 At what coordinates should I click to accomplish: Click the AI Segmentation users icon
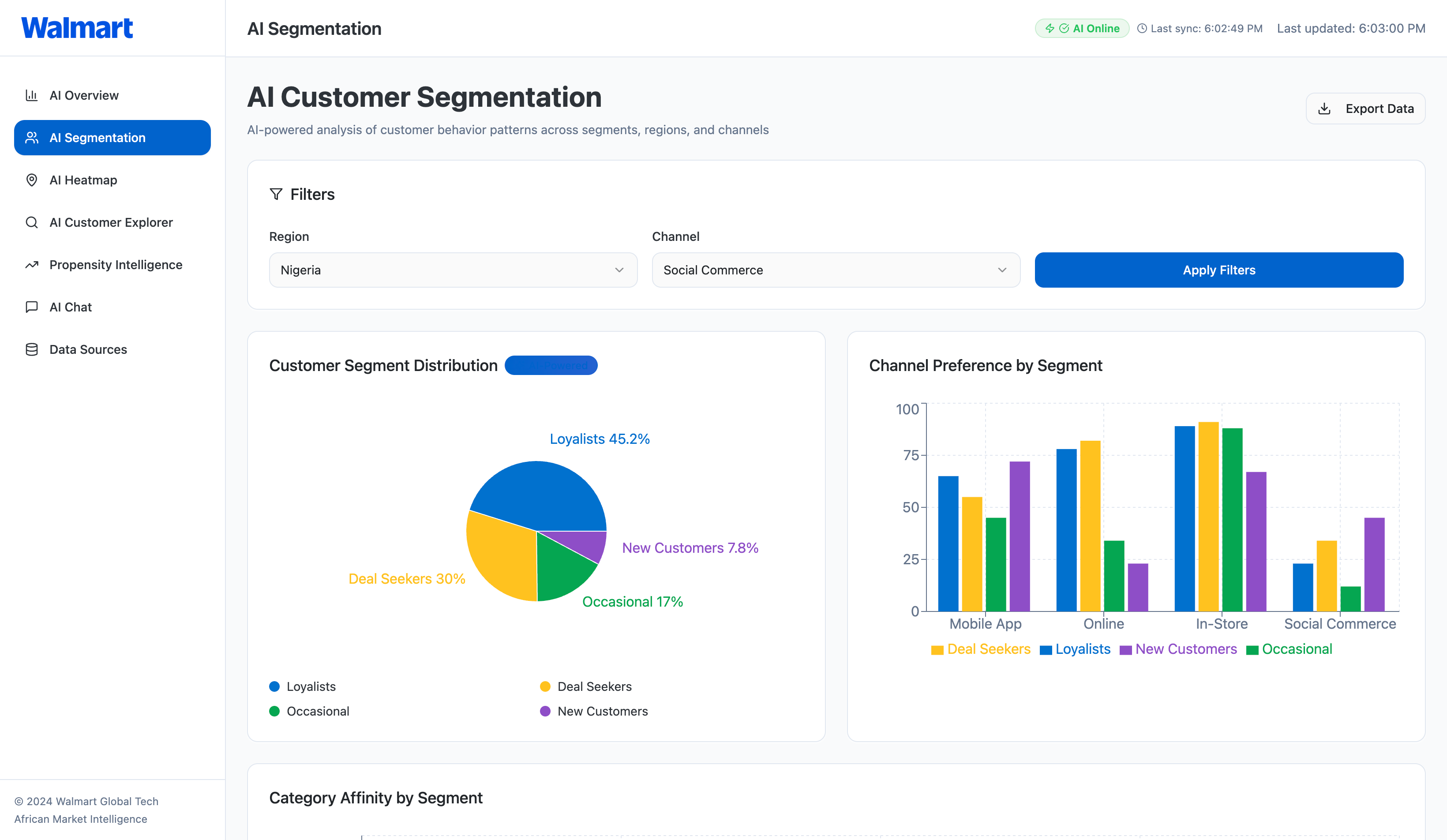pyautogui.click(x=32, y=138)
